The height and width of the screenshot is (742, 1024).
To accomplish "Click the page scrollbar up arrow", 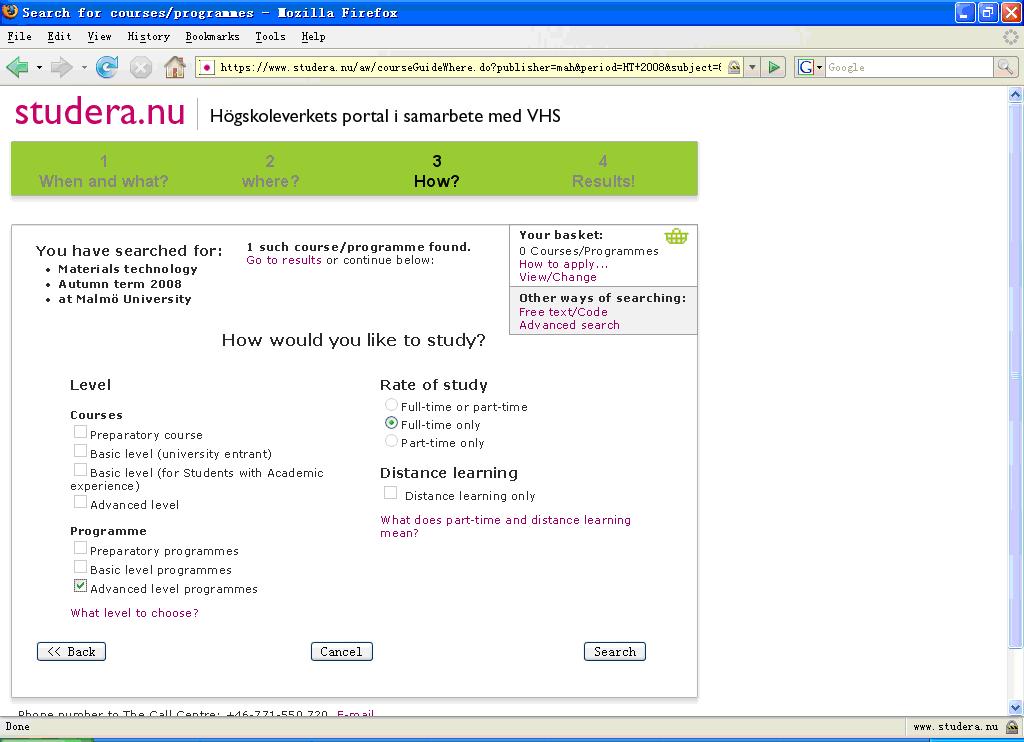I will pos(1016,95).
